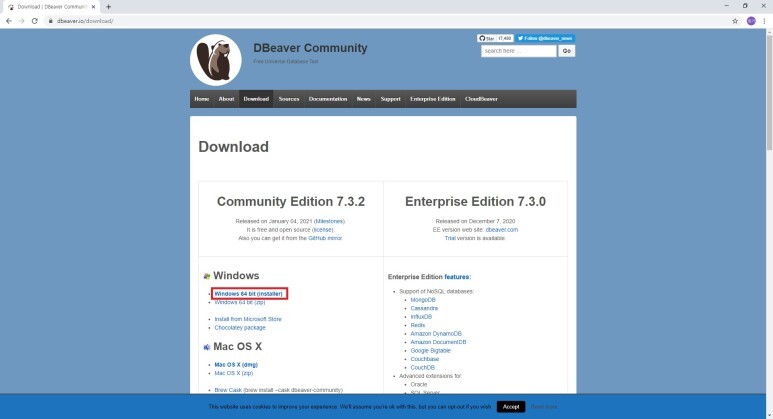Open Chocolatey package link
Viewport: 773px width, 419px height.
pyautogui.click(x=240, y=328)
